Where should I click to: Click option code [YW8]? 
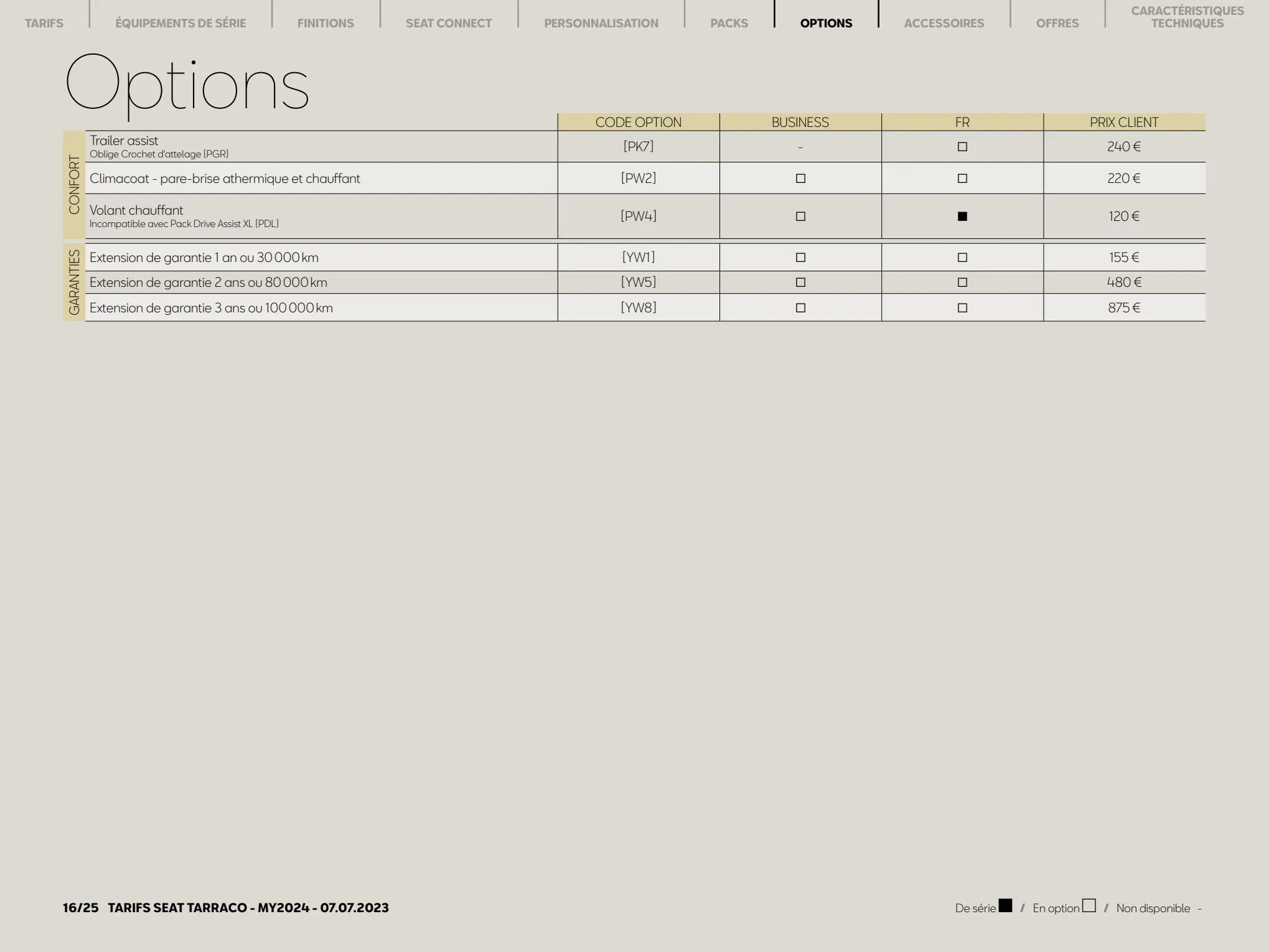(639, 308)
